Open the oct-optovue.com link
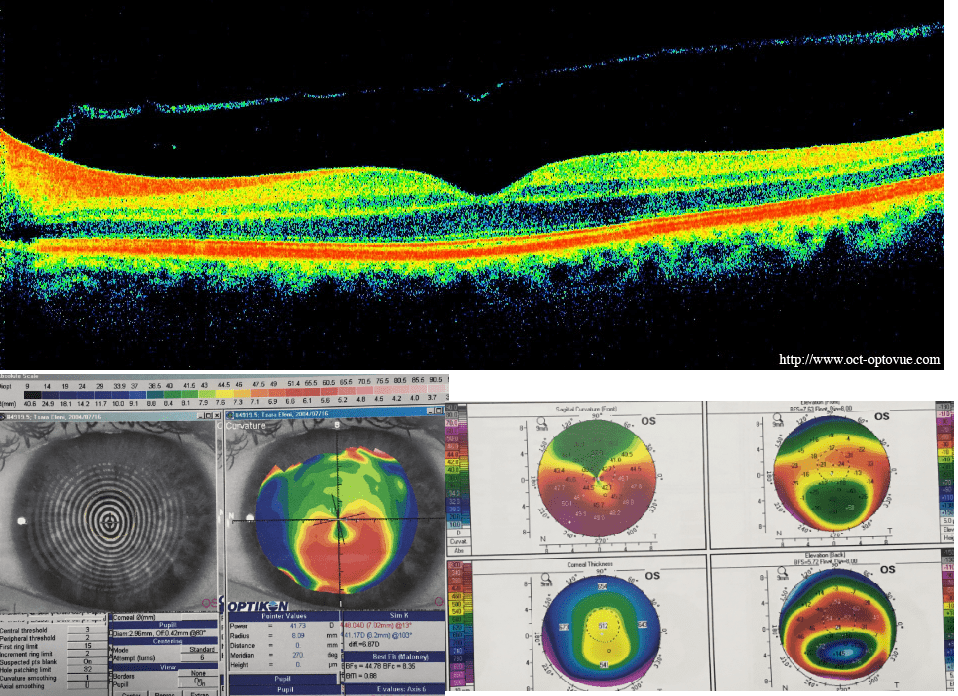Viewport: 958px width, 696px height. (x=860, y=359)
